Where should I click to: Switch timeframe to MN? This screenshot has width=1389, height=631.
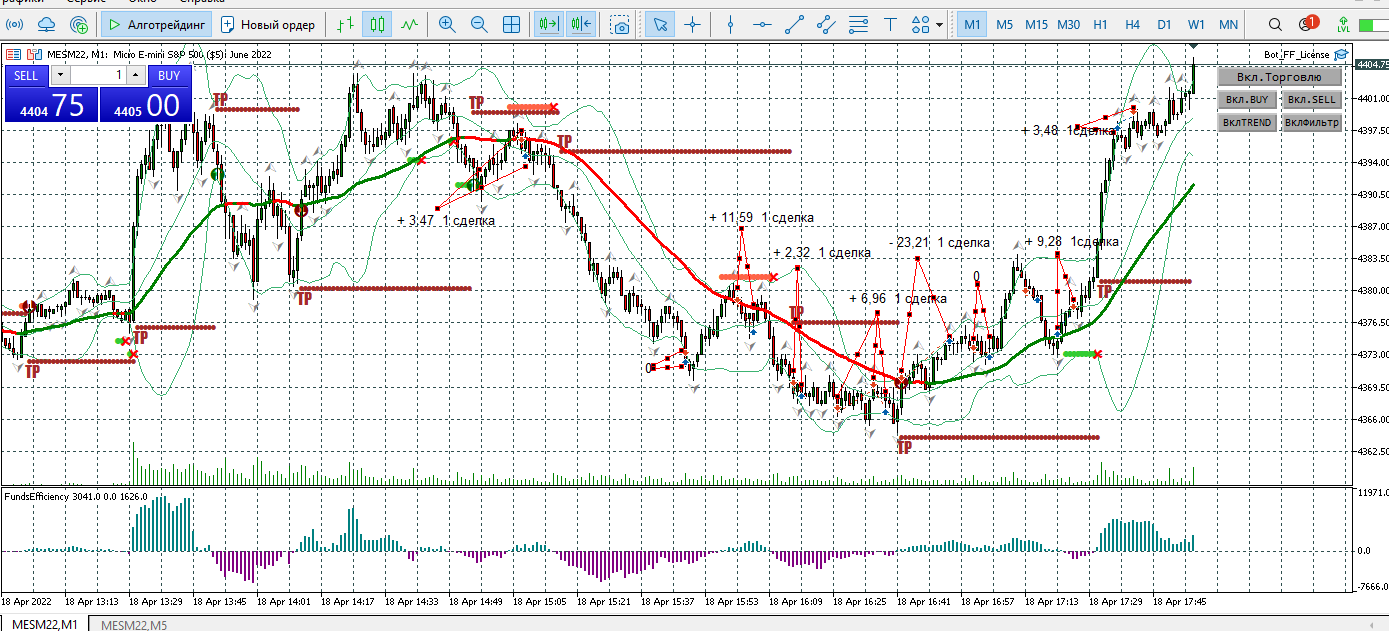click(x=1228, y=24)
